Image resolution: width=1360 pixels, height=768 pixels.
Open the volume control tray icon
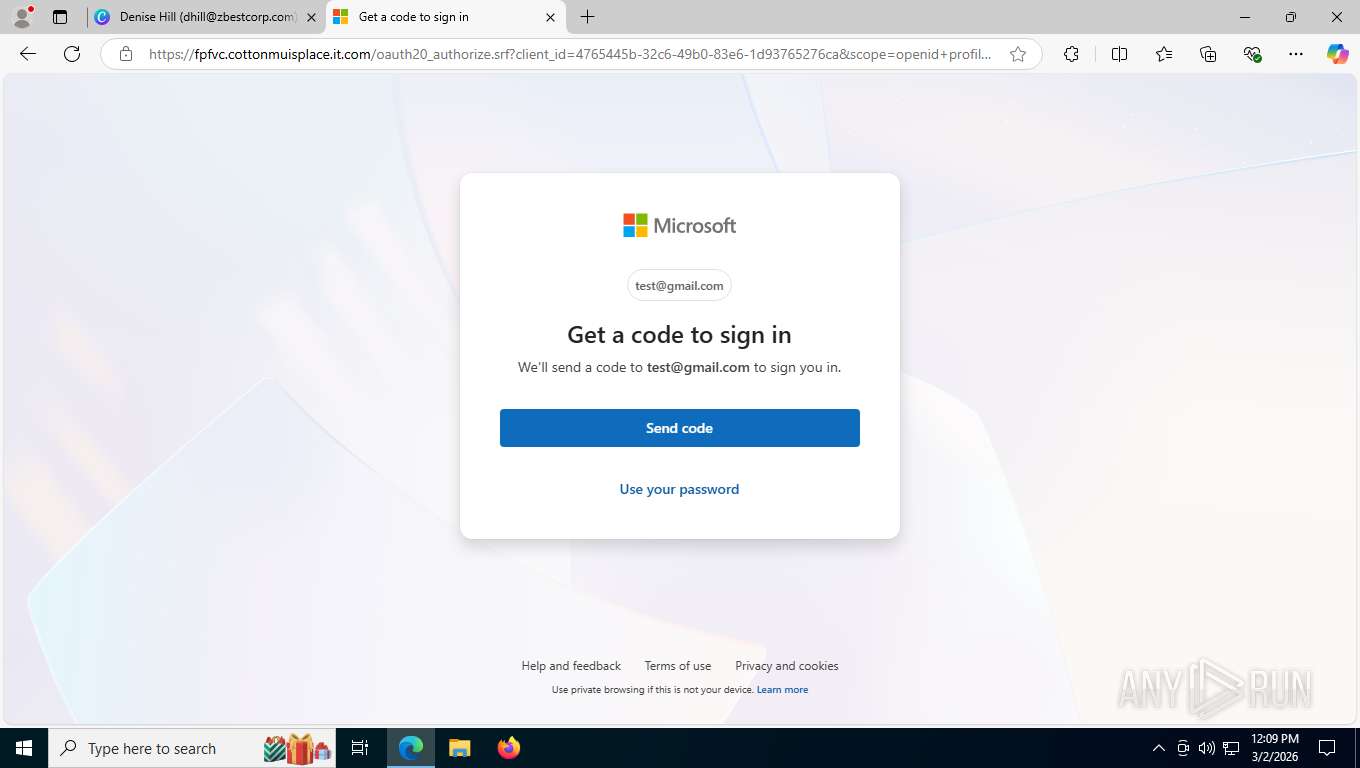click(x=1207, y=748)
